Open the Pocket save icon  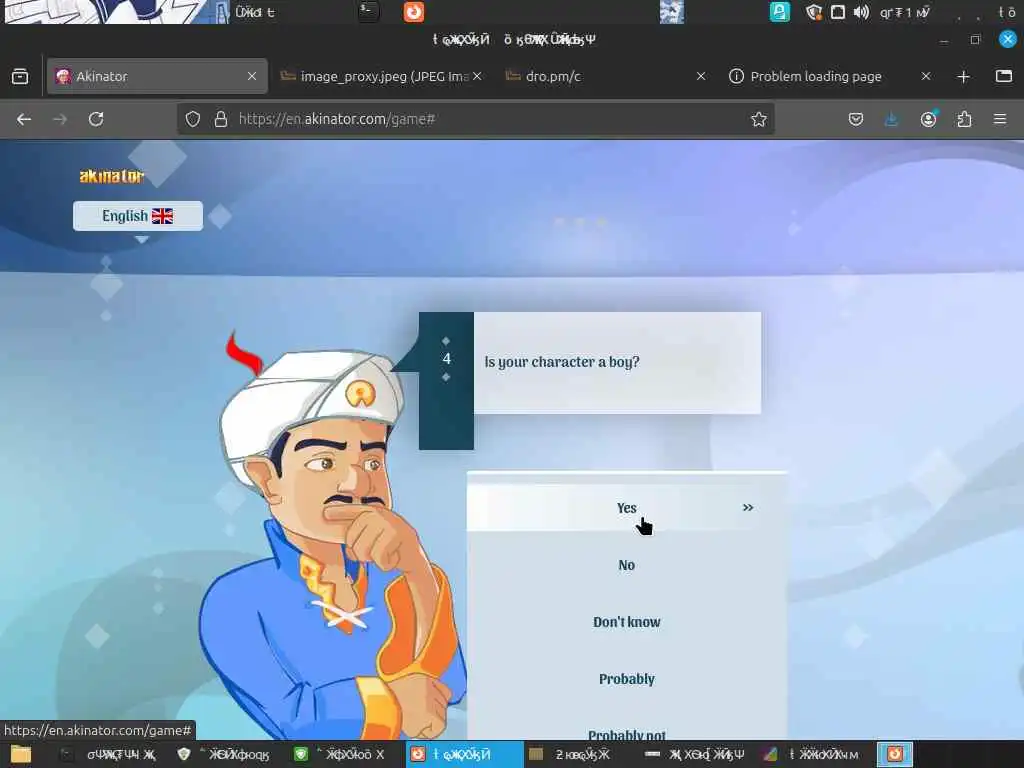click(856, 119)
